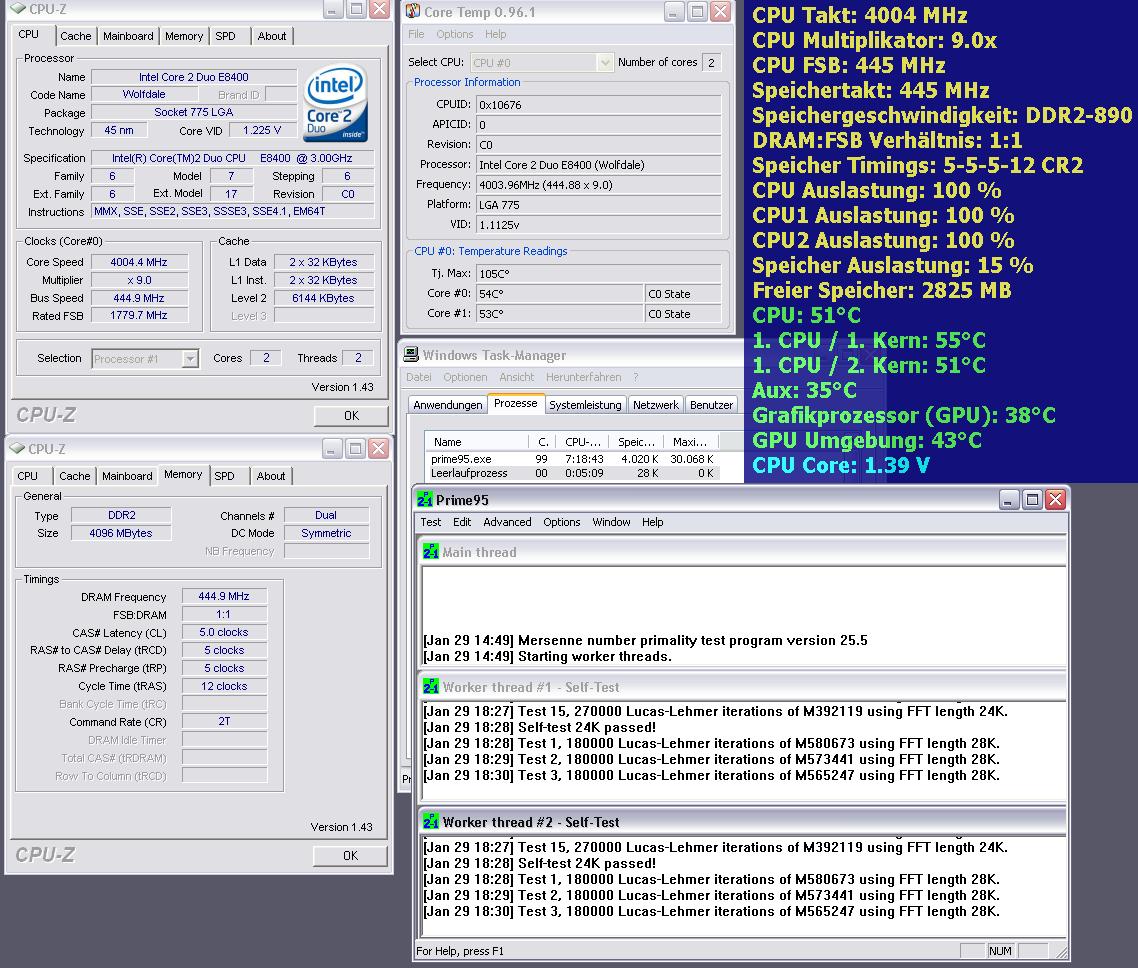
Task: Sort processes by CPU-time column header
Action: pos(583,442)
